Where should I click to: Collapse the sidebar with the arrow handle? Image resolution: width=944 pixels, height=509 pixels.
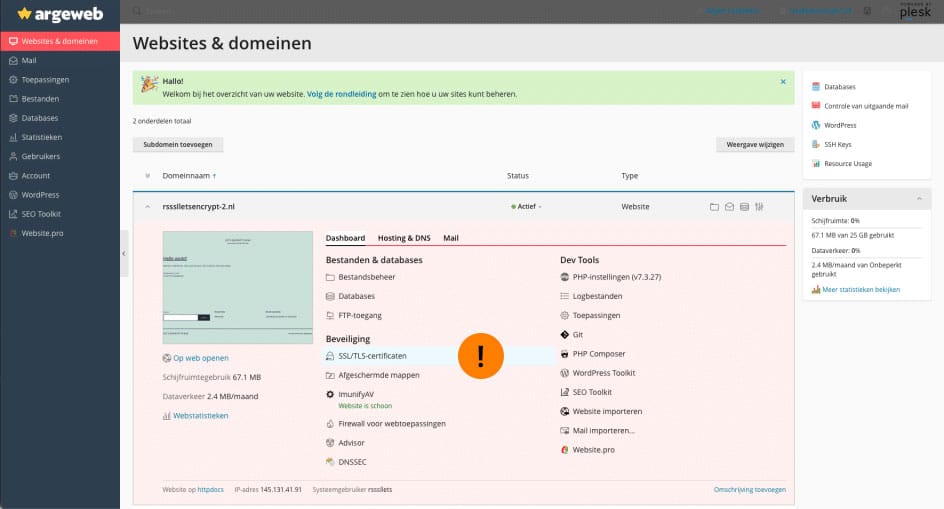(x=124, y=254)
